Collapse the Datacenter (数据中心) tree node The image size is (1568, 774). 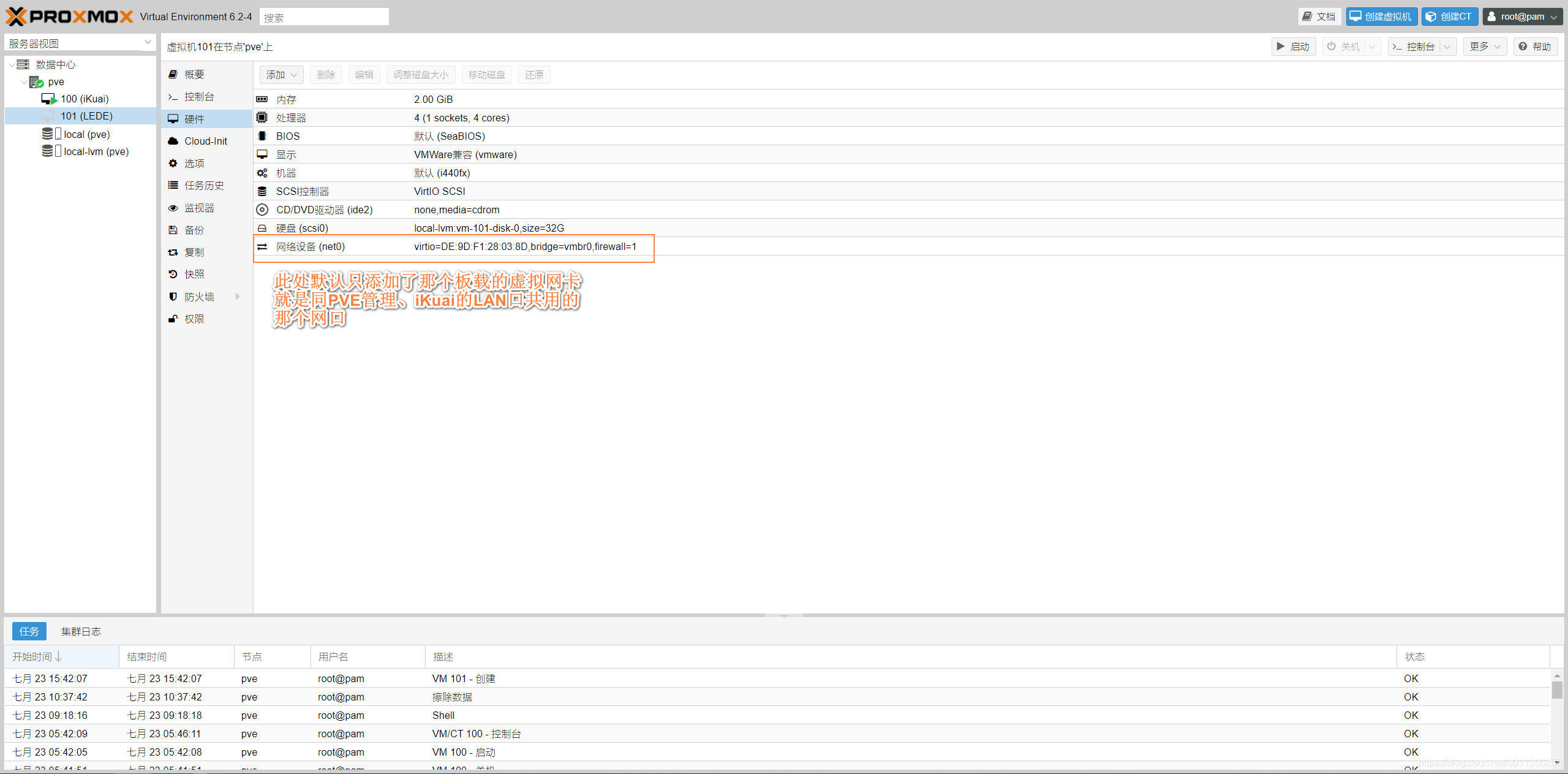12,64
